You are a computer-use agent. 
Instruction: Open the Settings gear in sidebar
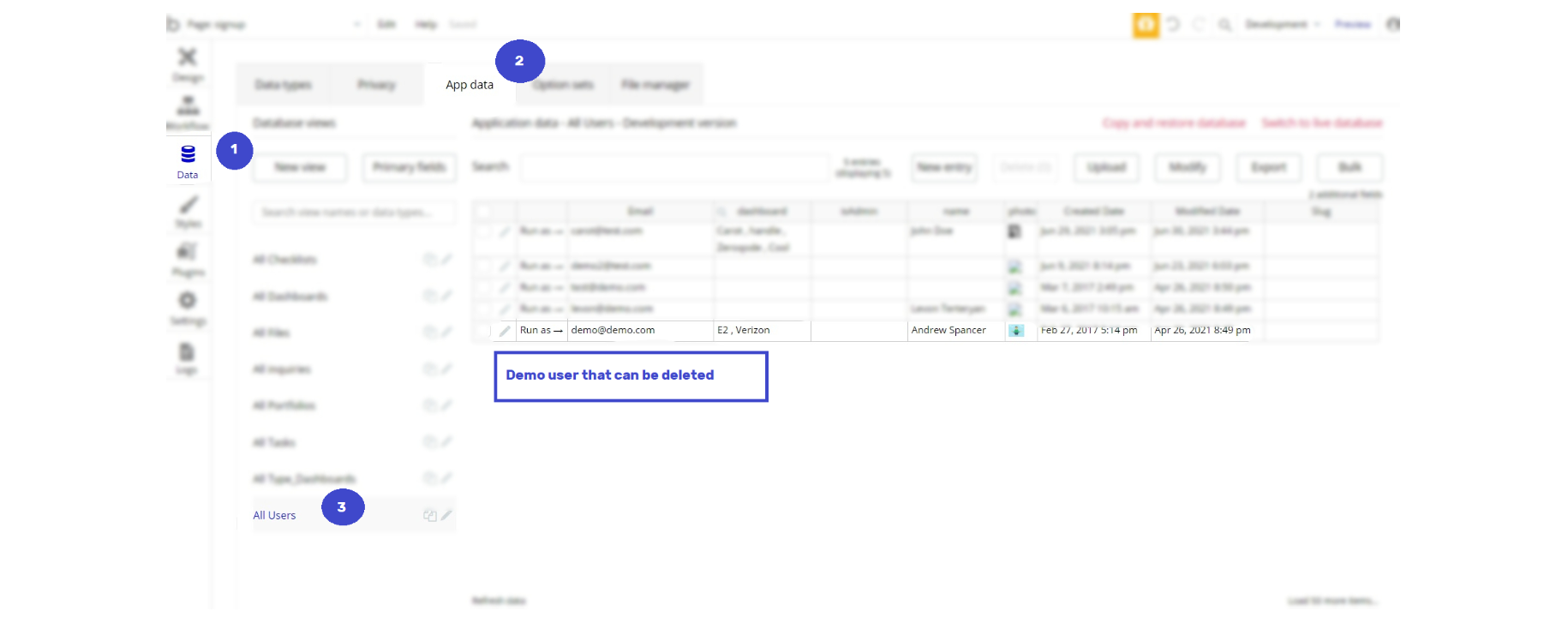(188, 308)
